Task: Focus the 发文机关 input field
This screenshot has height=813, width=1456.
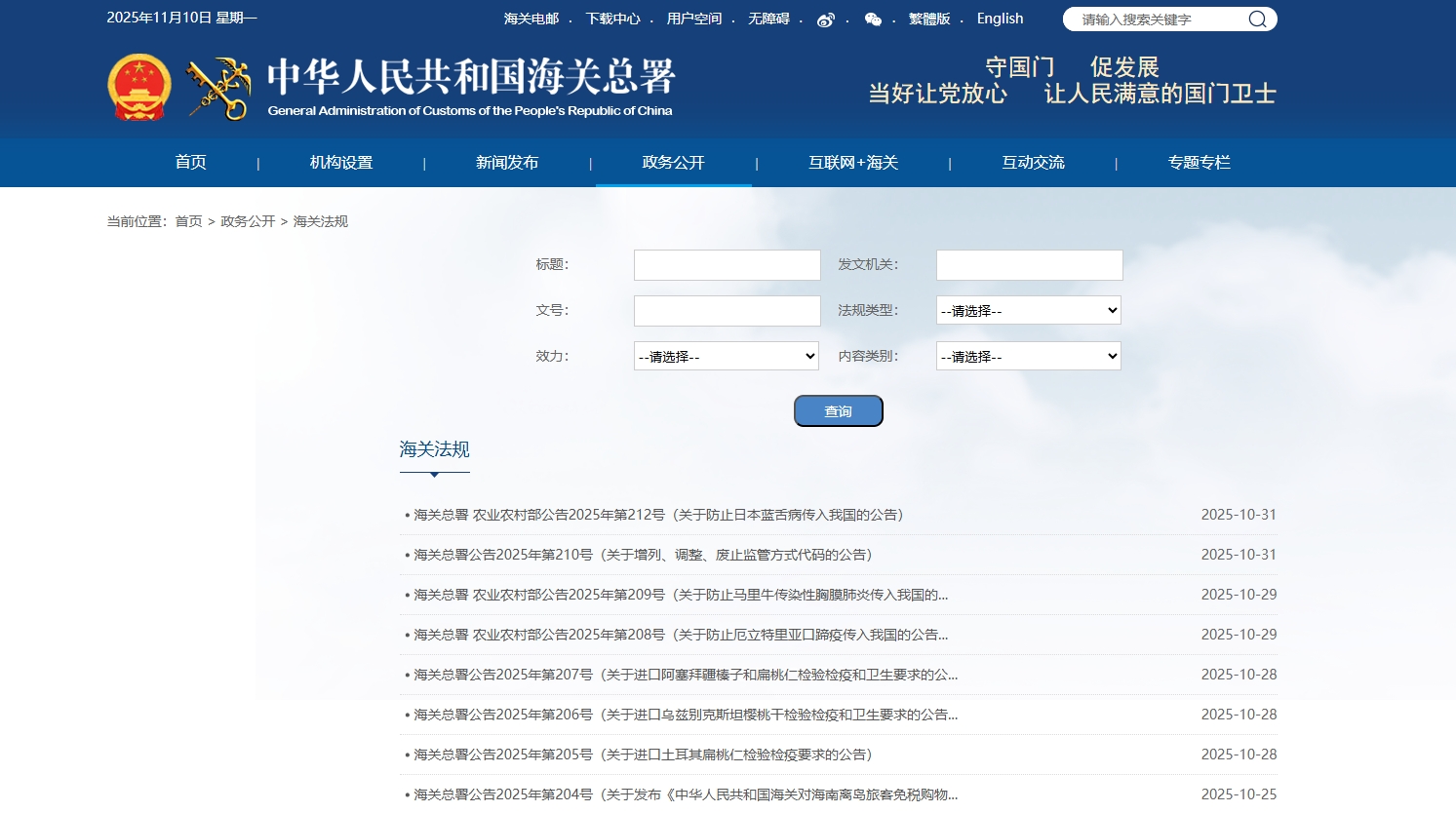Action: pyautogui.click(x=1029, y=265)
